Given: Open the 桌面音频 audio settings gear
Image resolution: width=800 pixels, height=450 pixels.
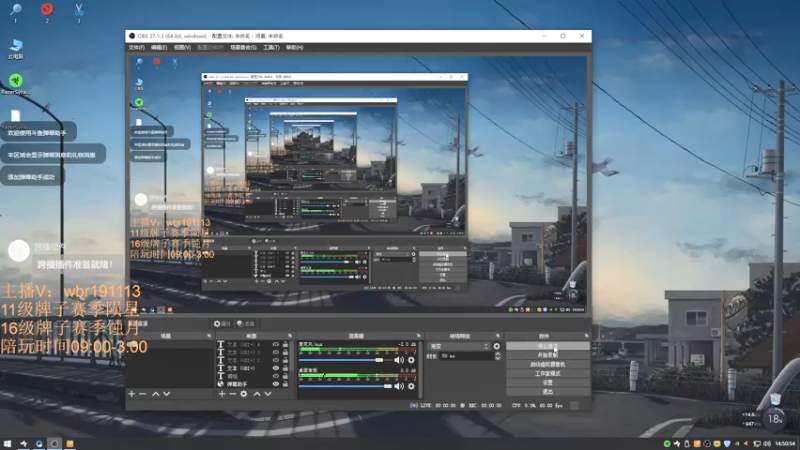Looking at the screenshot, I should click(411, 386).
